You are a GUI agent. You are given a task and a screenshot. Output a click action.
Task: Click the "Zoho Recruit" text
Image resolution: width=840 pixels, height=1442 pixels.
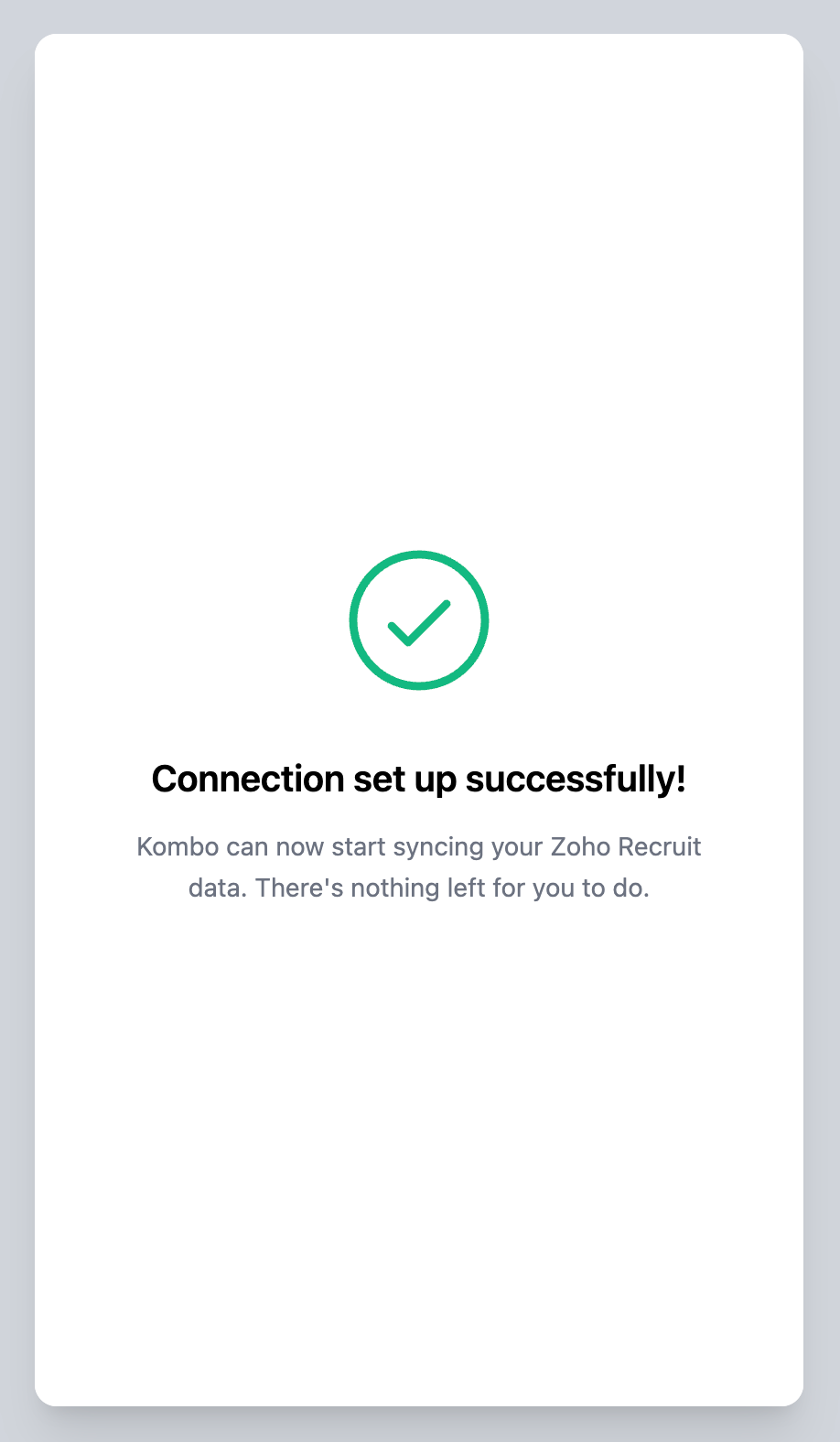[626, 847]
